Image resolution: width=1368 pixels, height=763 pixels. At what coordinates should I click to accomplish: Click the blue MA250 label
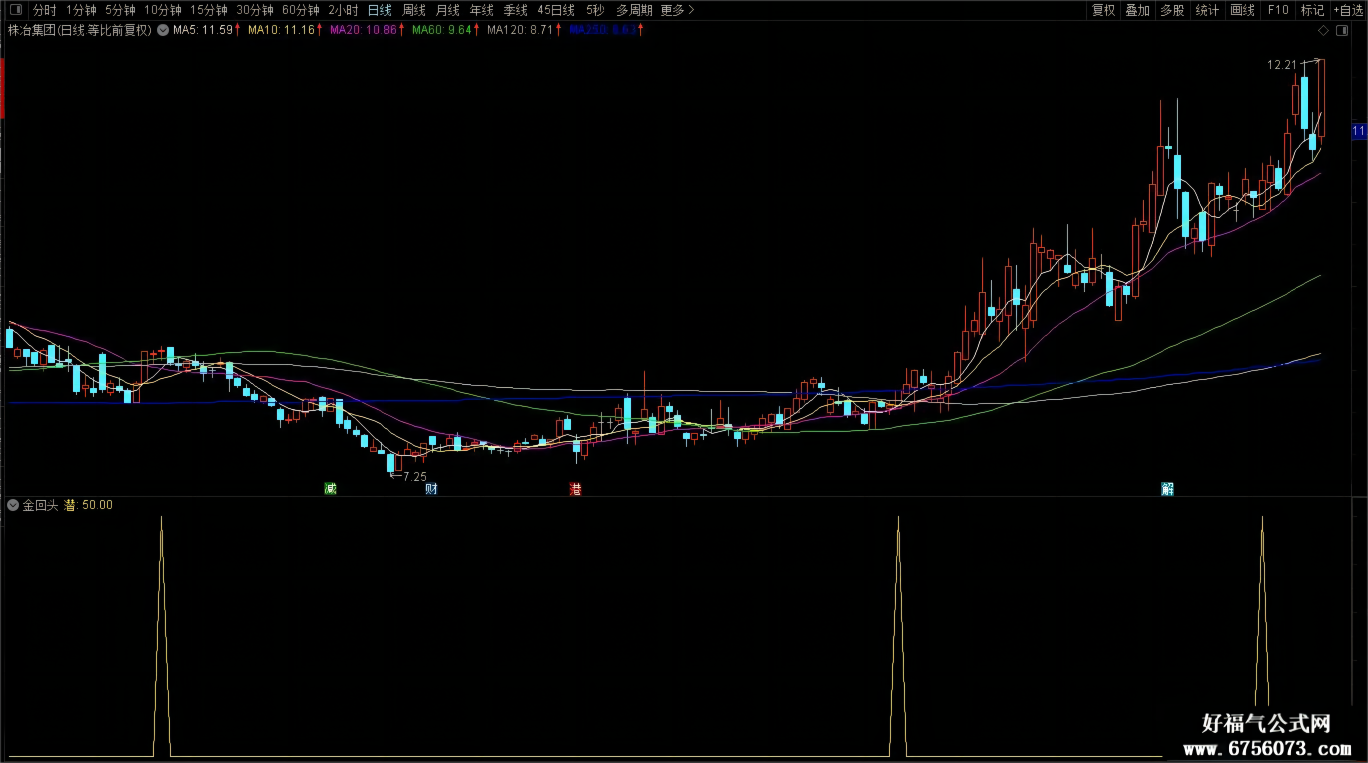click(602, 30)
